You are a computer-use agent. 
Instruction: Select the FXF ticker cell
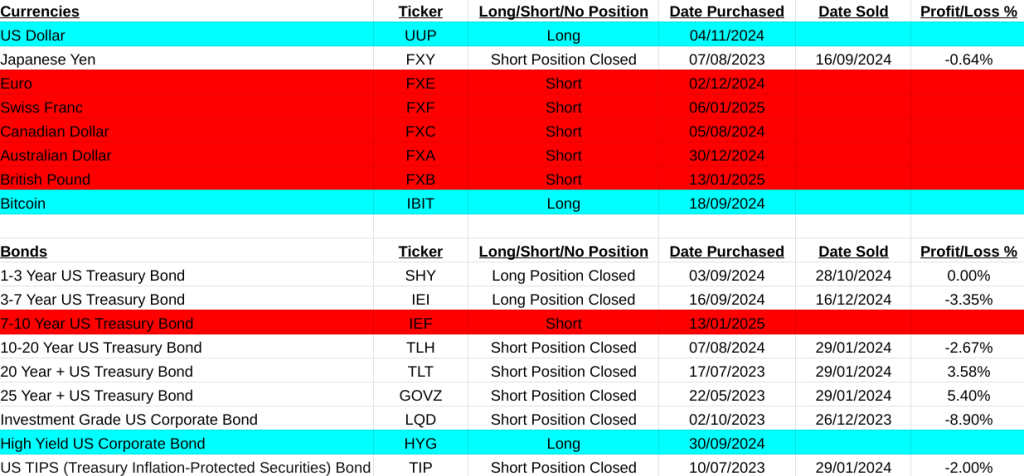pyautogui.click(x=420, y=107)
